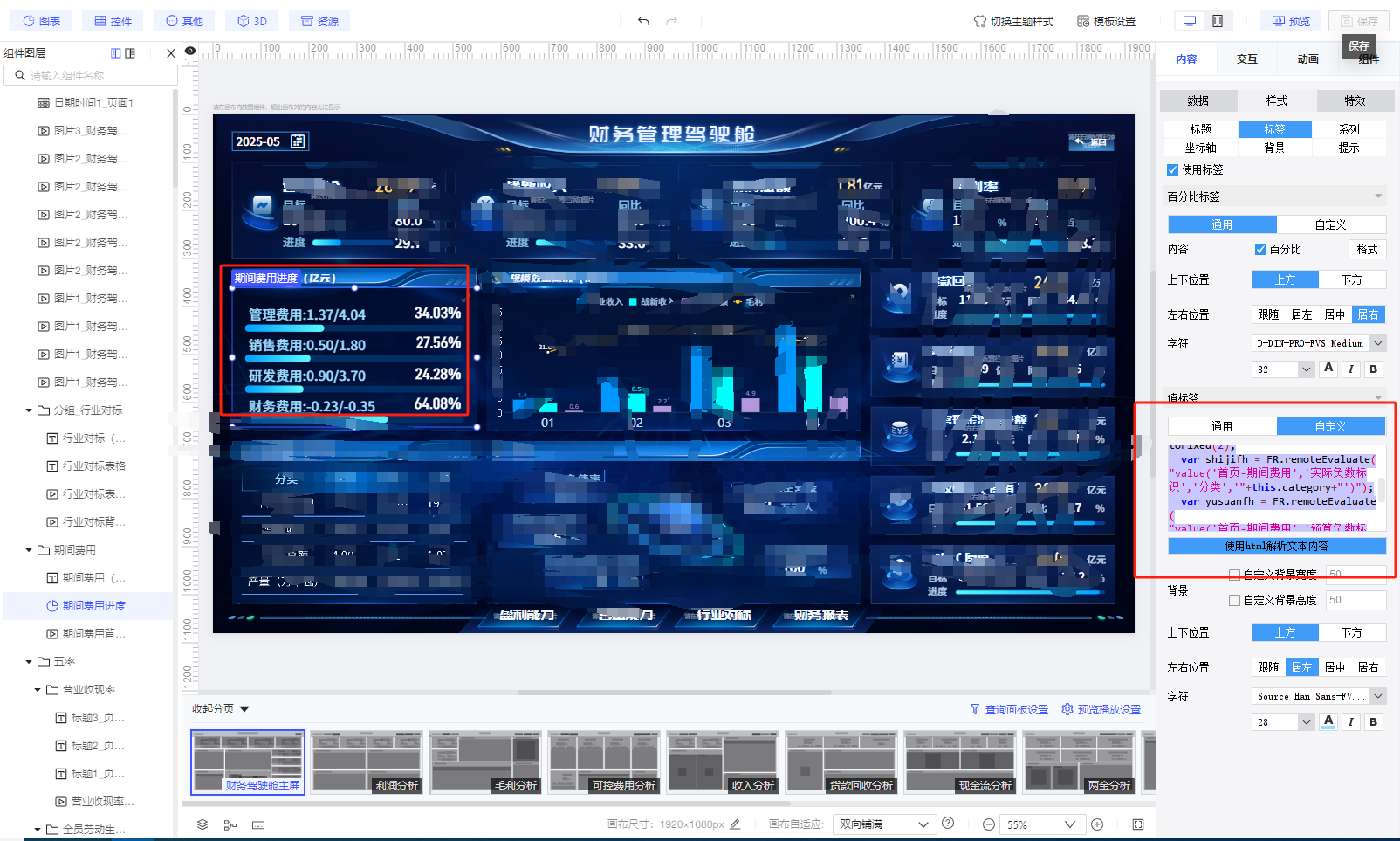Open the D-DIN-PRO-FVS Medium font dropdown
This screenshot has width=1400, height=841.
click(1319, 343)
